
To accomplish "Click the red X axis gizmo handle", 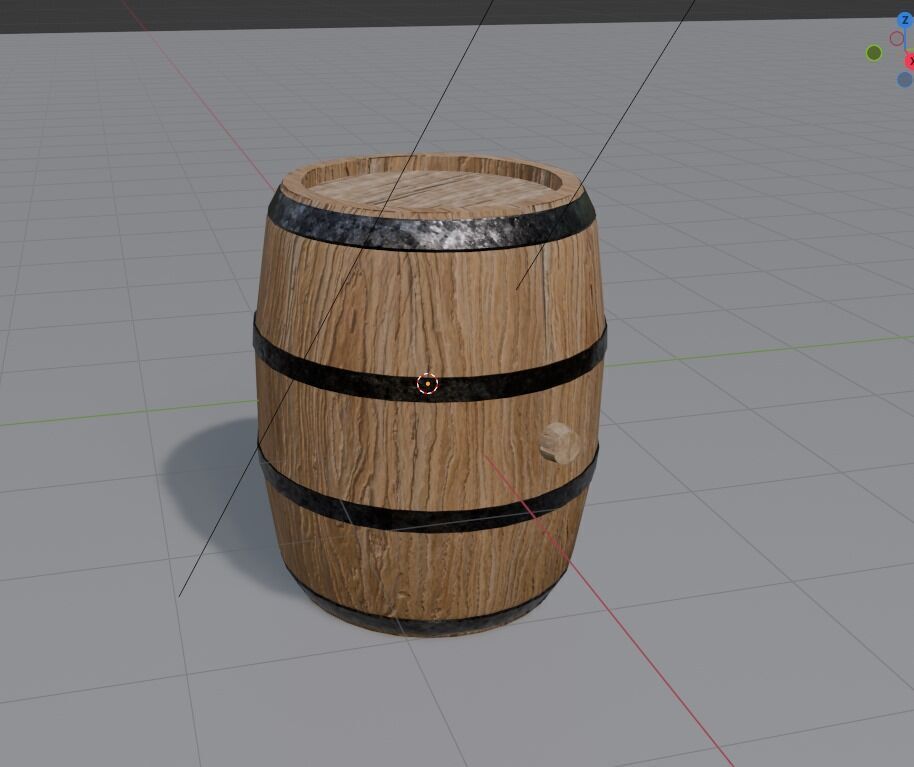I will pos(909,61).
